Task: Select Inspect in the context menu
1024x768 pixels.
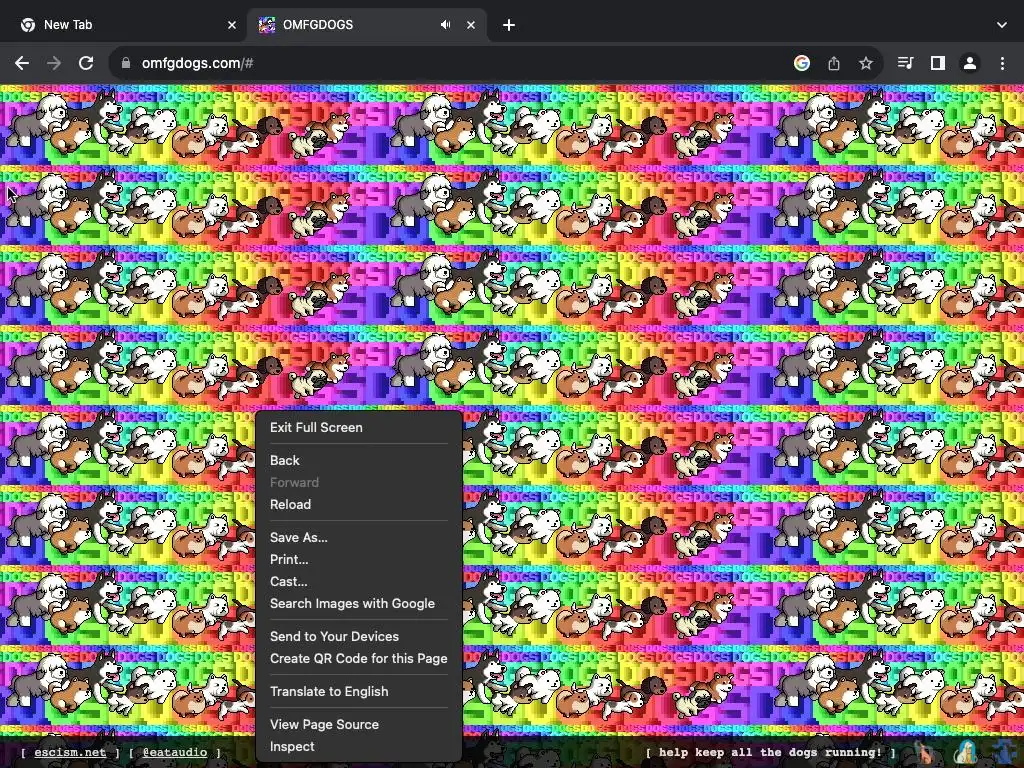Action: tap(359, 746)
